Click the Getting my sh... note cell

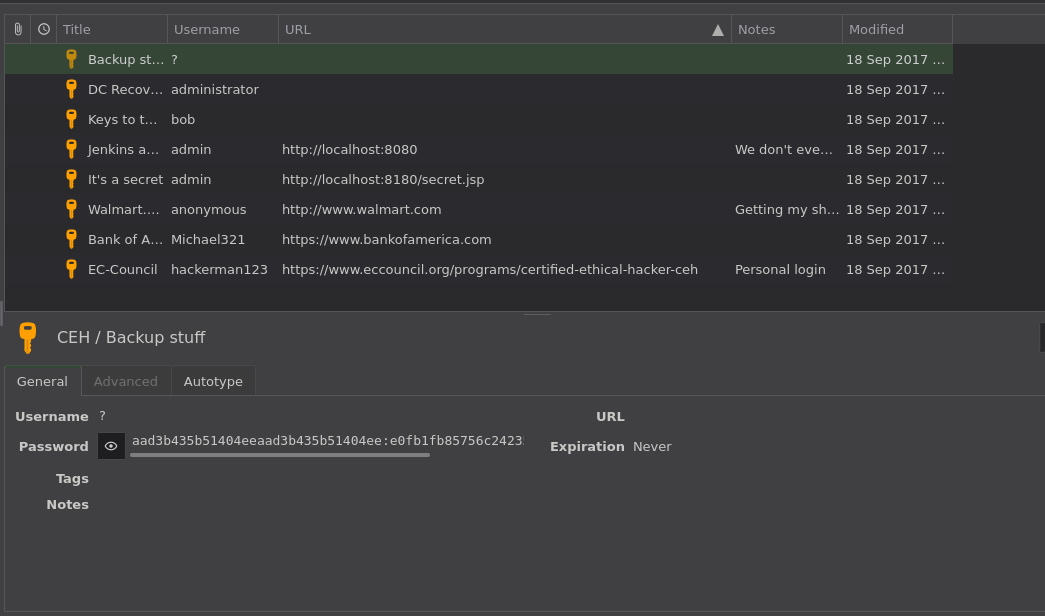click(x=787, y=209)
